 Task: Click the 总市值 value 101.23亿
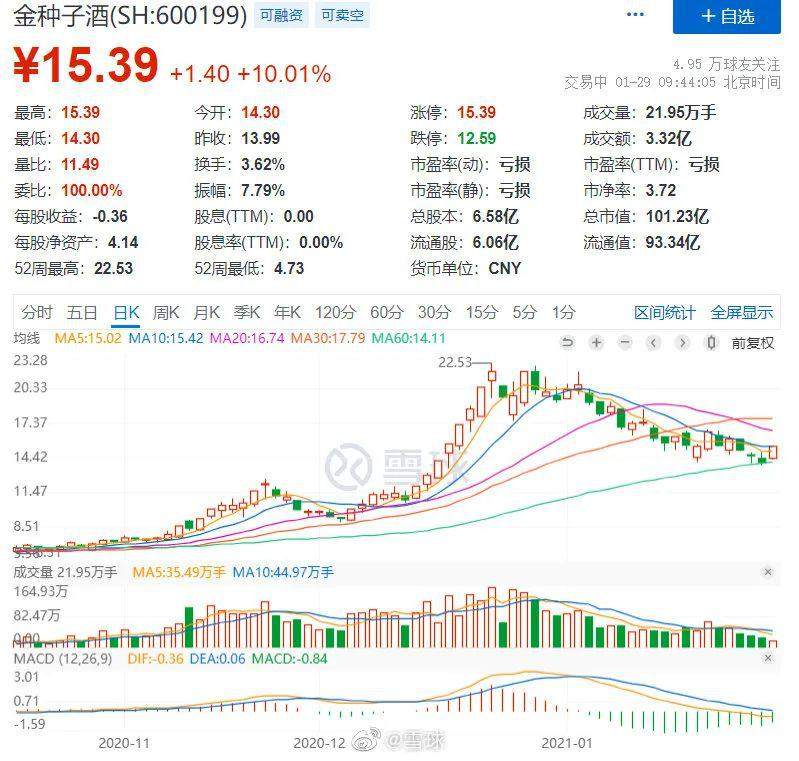tap(677, 216)
